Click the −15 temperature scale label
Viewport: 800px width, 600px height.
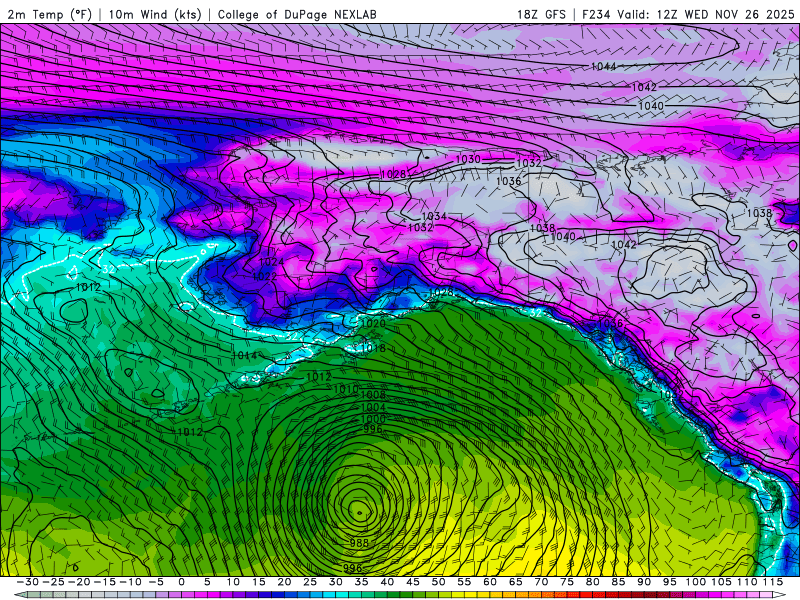[105, 582]
